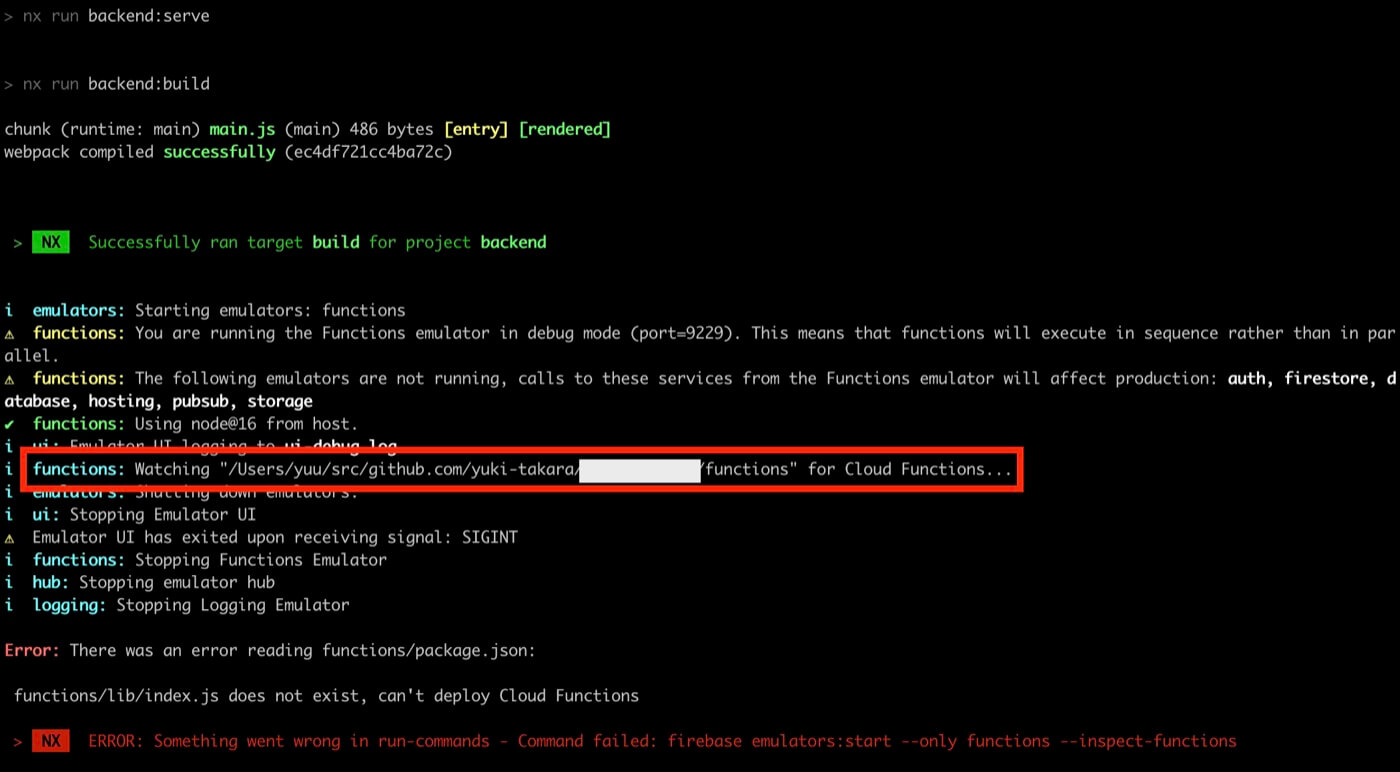Click the [entry] tag after main.js

(475, 128)
